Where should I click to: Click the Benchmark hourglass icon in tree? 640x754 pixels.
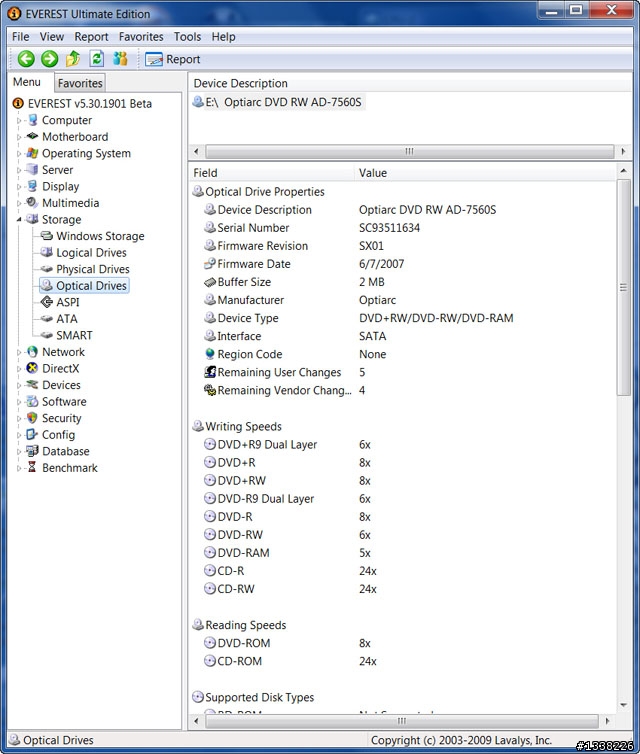click(32, 467)
